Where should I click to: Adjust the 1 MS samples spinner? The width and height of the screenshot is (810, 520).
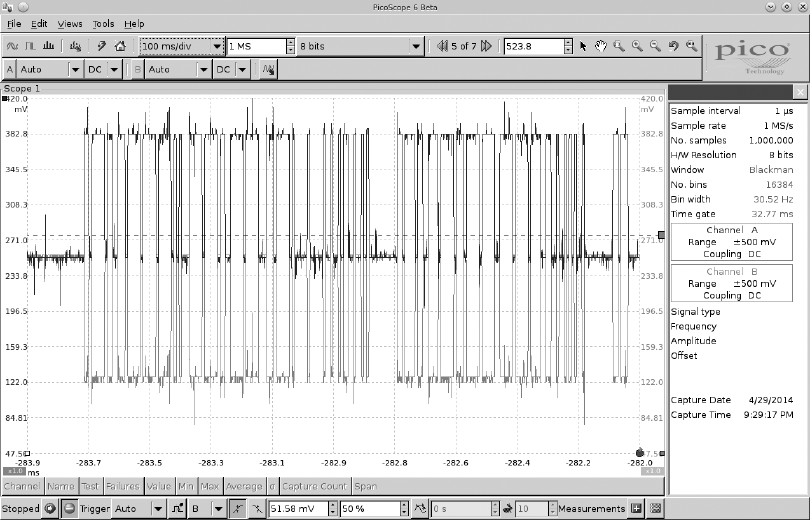coord(290,46)
